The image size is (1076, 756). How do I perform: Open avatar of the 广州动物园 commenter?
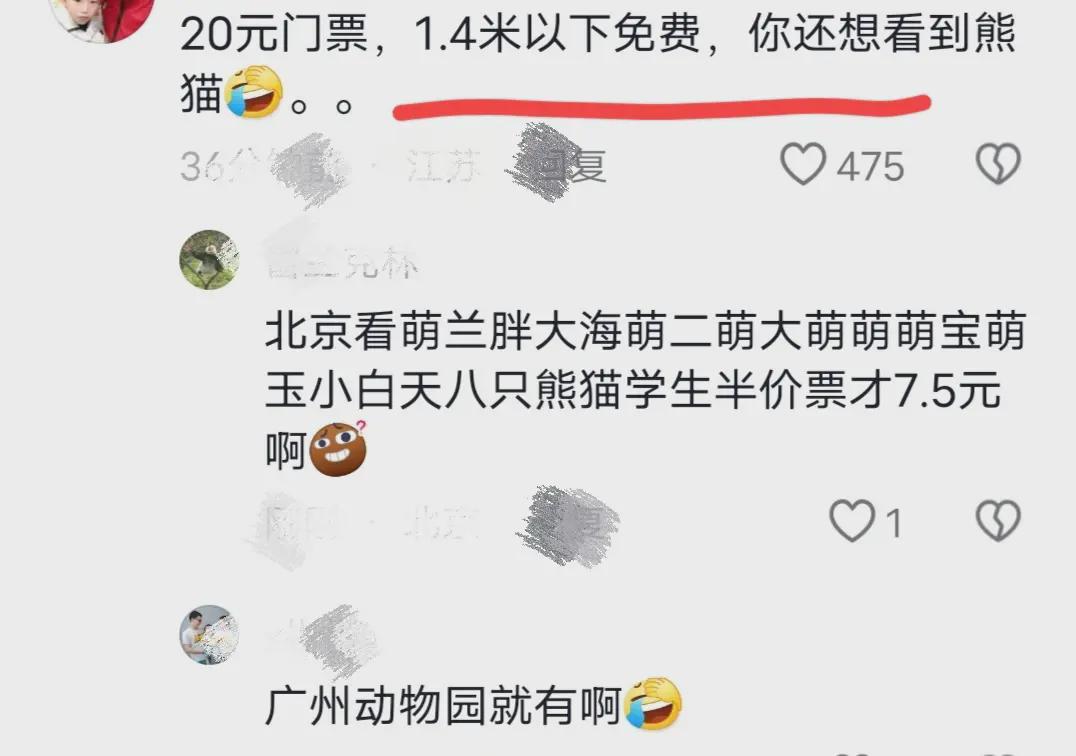pos(209,635)
